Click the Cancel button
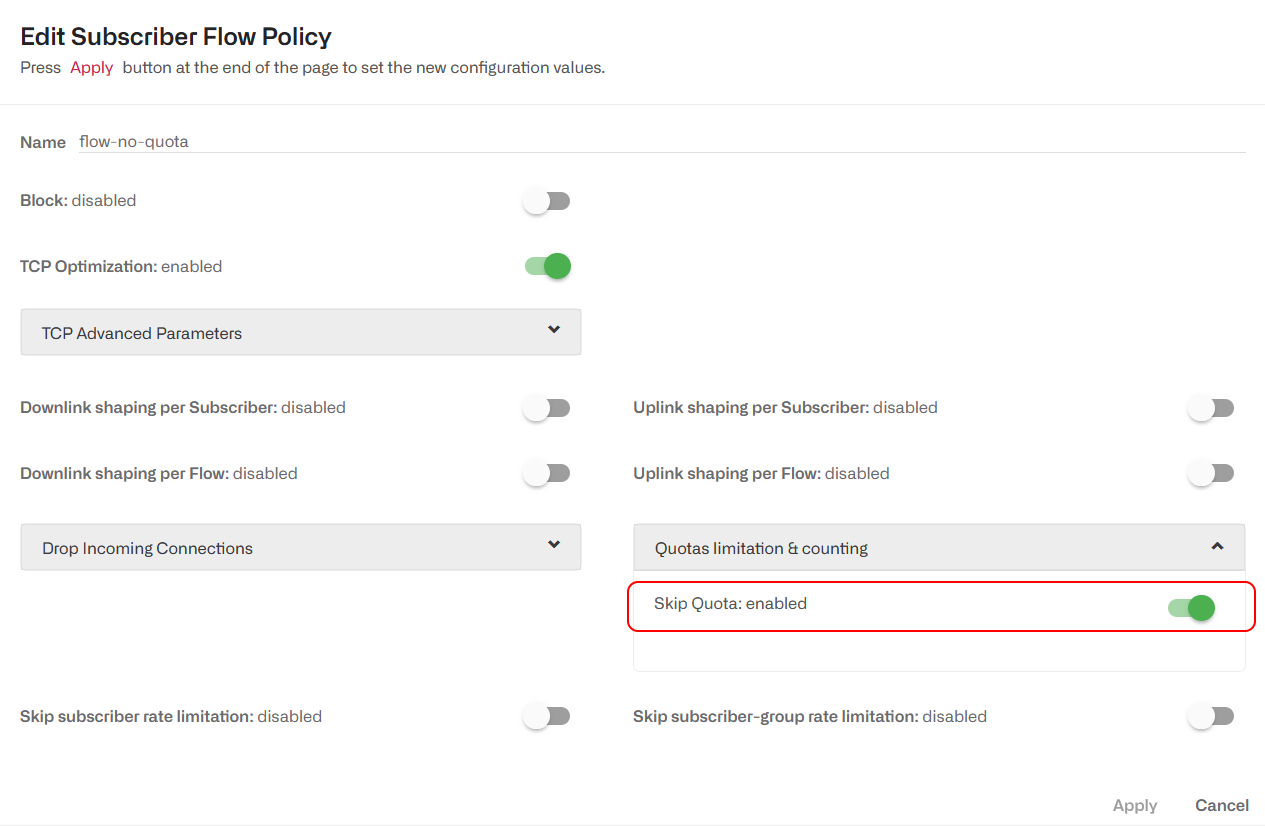1265x826 pixels. coord(1221,805)
